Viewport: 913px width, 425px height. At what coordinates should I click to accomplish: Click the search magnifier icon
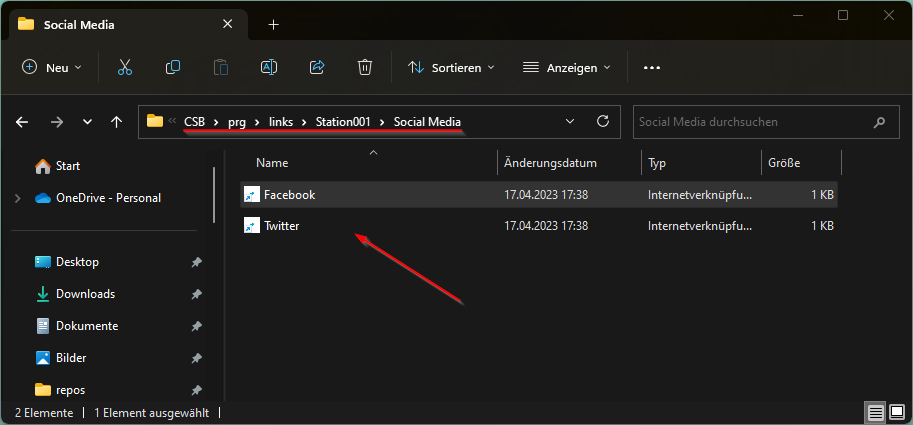tap(879, 122)
